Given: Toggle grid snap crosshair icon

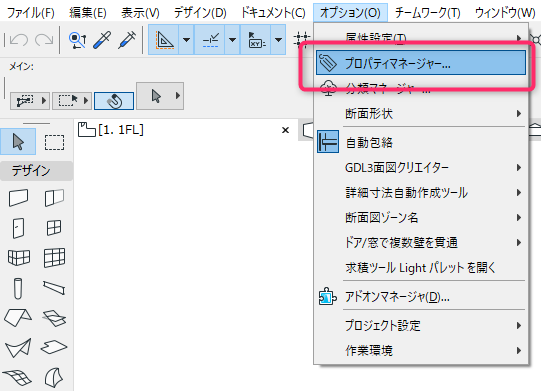Looking at the screenshot, I should [x=302, y=40].
